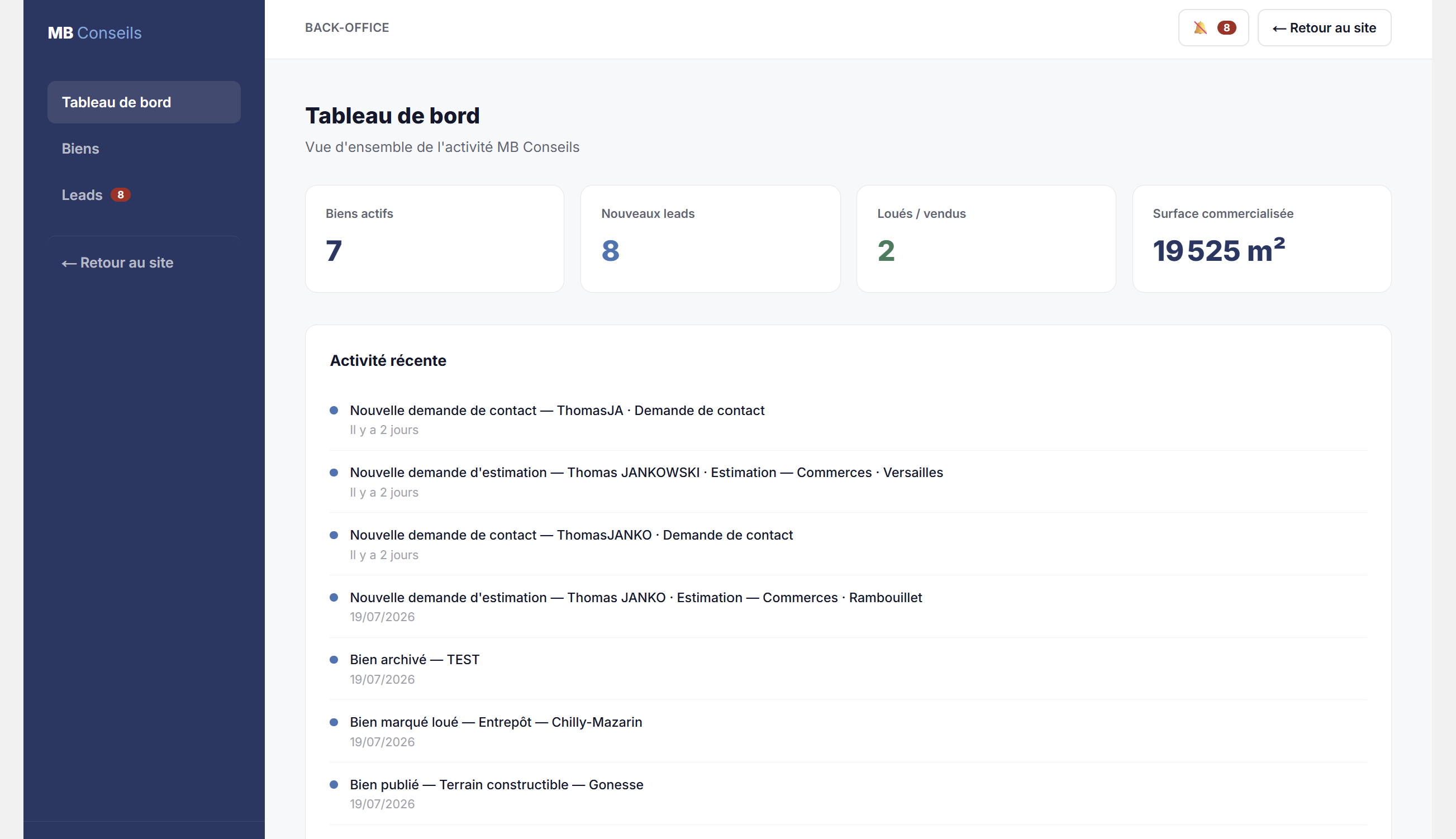Open the MB Conseils logo link
The image size is (1456, 839).
94,33
